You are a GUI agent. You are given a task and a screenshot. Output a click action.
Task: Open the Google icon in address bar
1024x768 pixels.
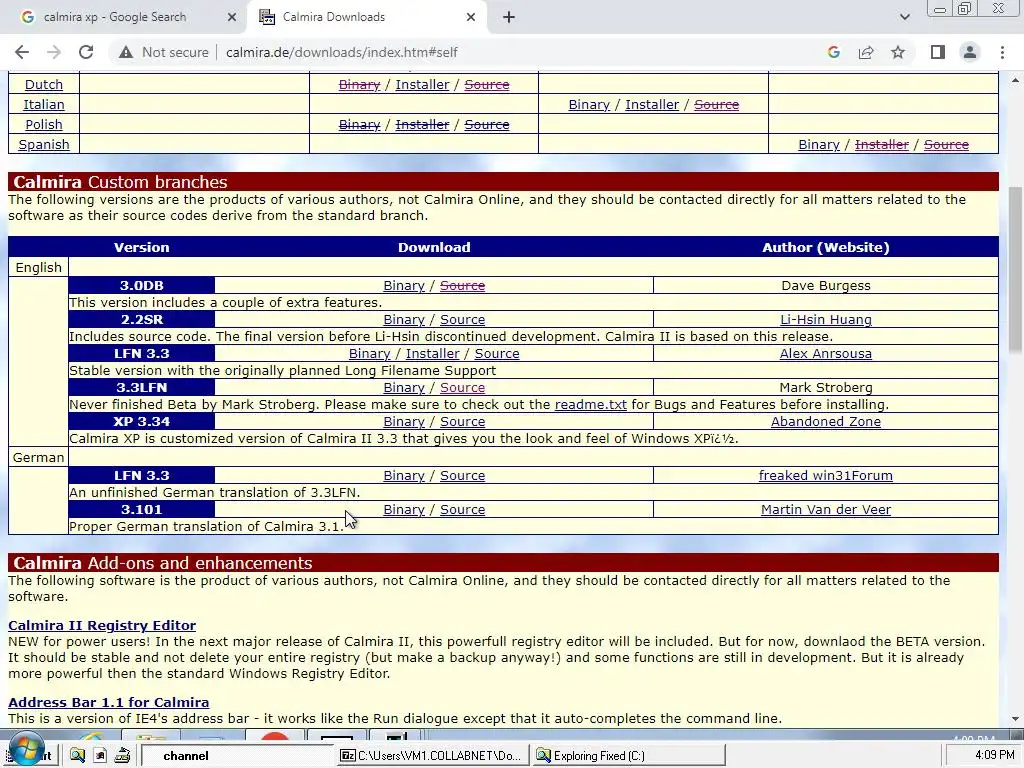coord(833,52)
